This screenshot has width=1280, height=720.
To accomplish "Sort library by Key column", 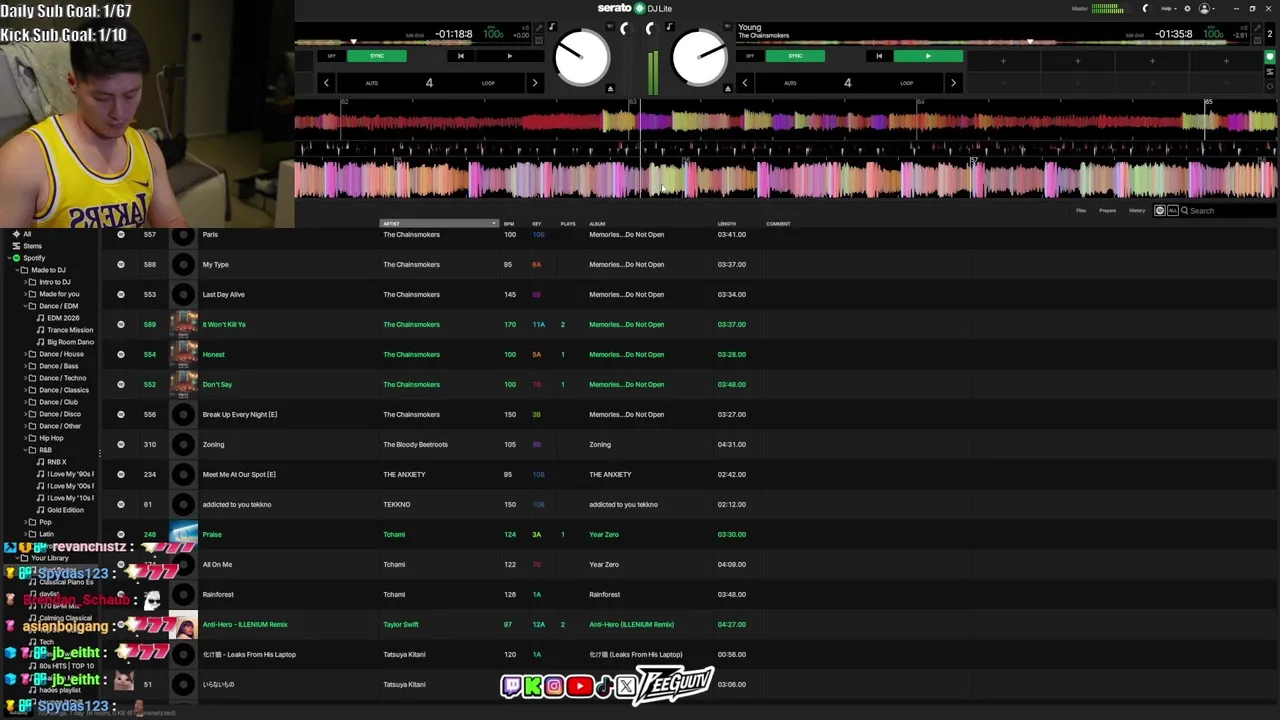I will [537, 224].
